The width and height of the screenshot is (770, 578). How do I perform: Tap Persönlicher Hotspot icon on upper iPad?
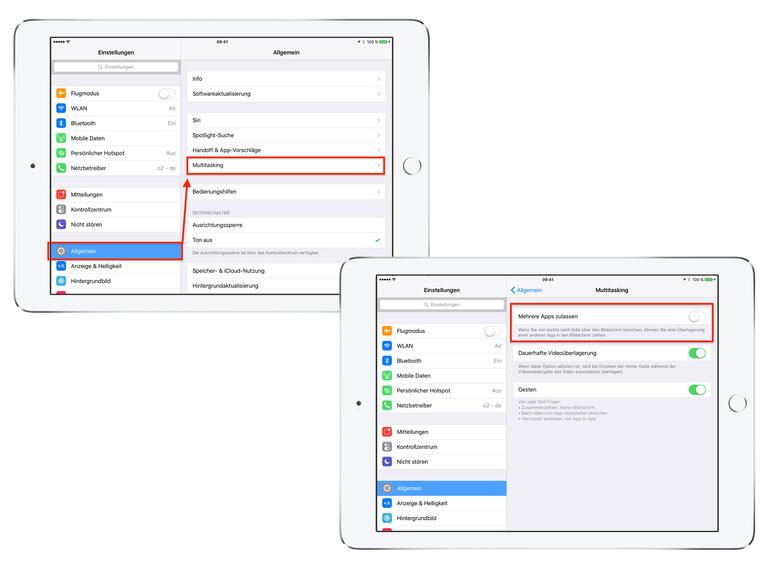[x=61, y=153]
